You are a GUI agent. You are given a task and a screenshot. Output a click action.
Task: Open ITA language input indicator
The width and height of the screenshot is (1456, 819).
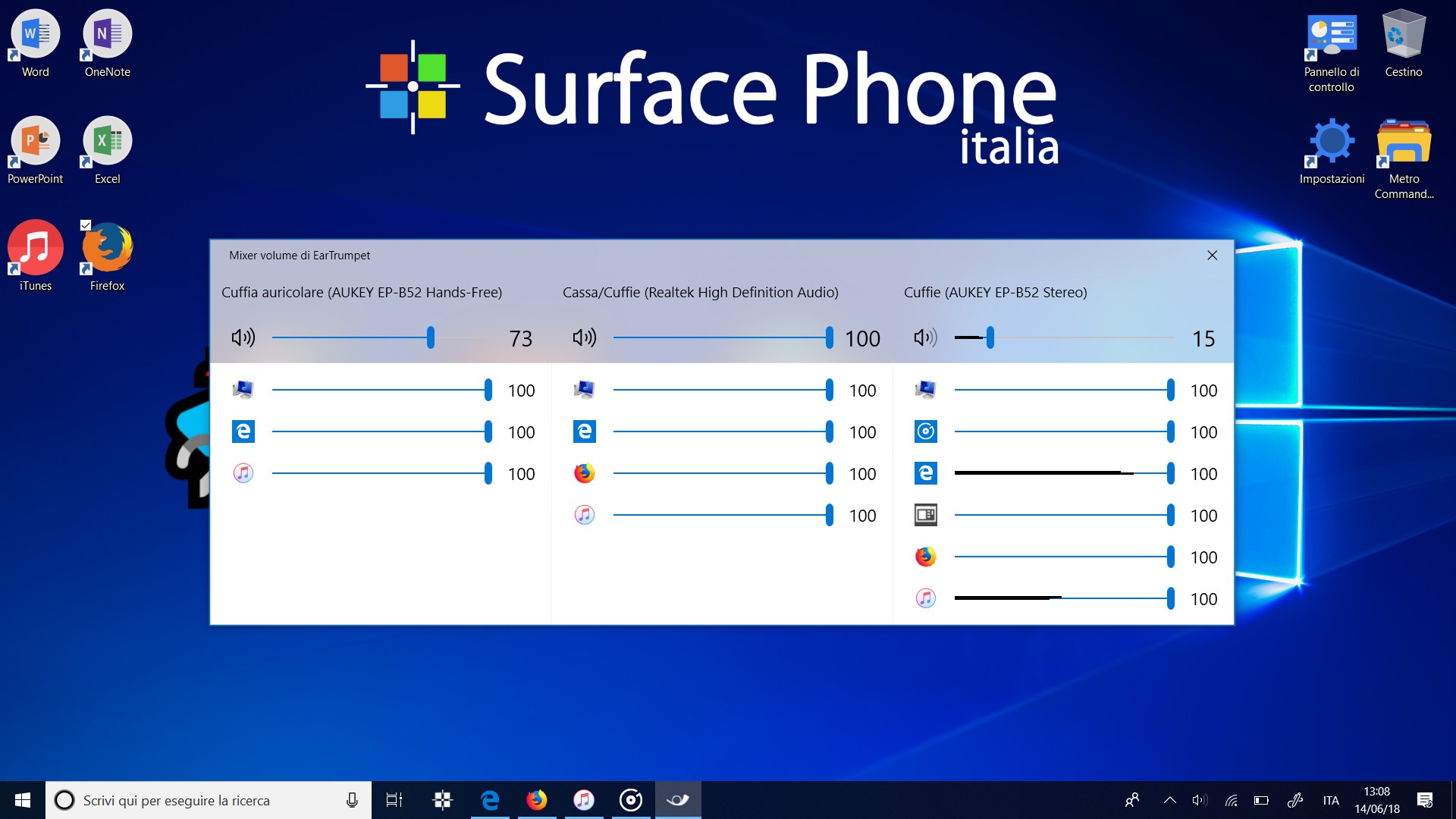click(1331, 800)
